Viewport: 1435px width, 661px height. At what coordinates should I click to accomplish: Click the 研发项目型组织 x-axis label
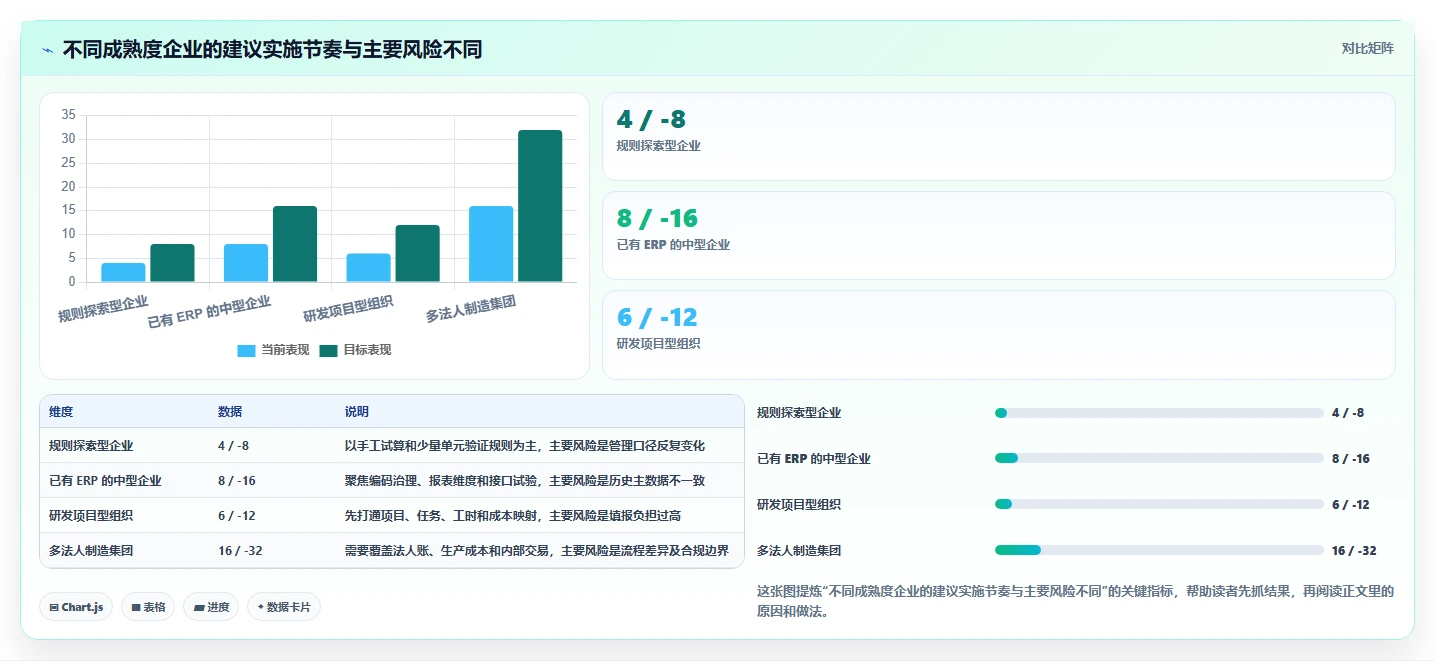coord(348,309)
